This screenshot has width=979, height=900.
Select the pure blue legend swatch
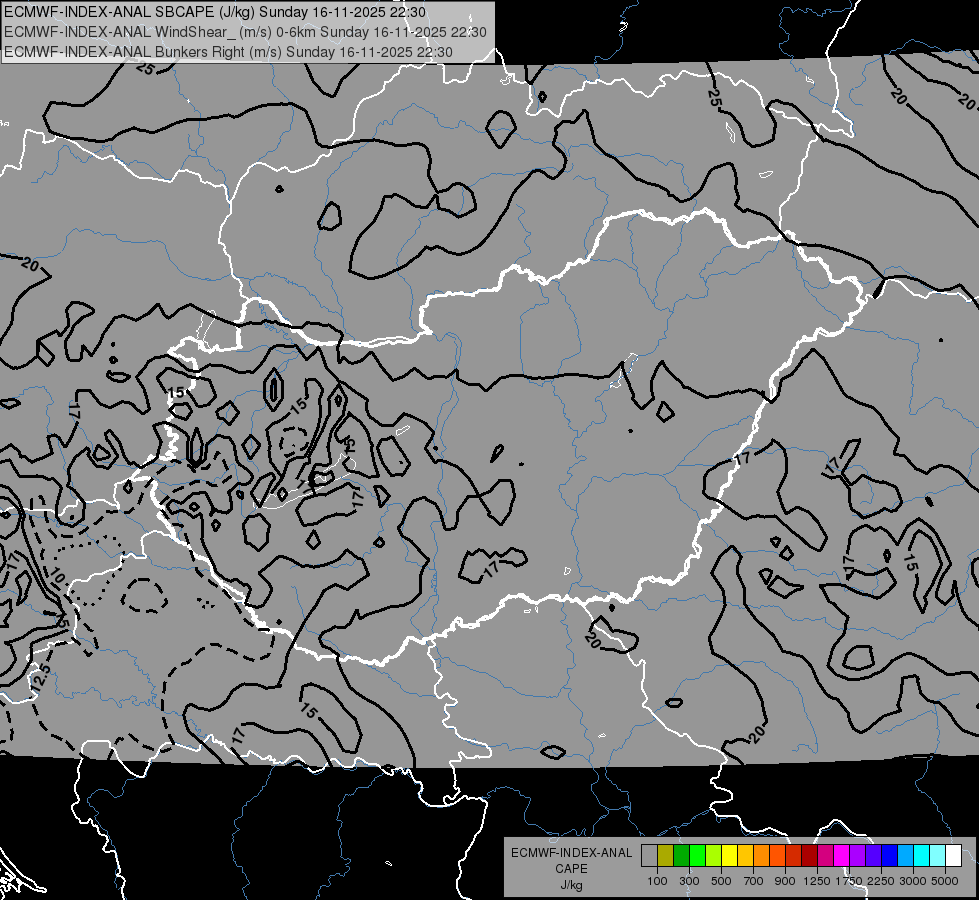coord(889,856)
